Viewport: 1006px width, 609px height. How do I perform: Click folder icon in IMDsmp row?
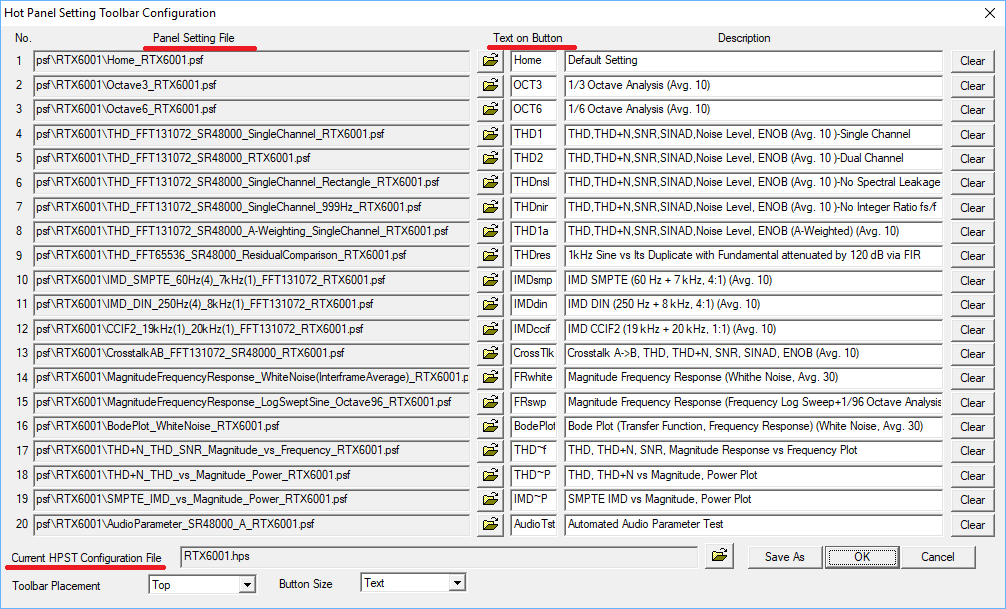pos(490,281)
